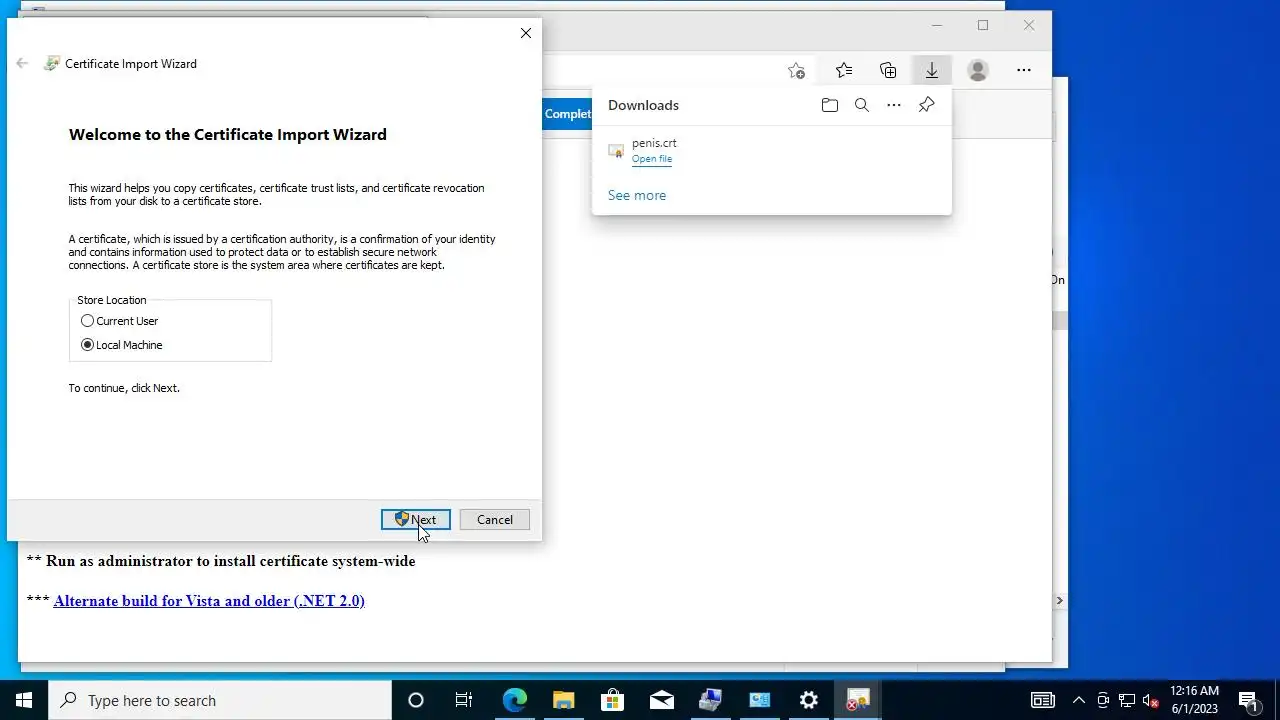
Task: Add this page to favorites in Edge
Action: (x=796, y=70)
